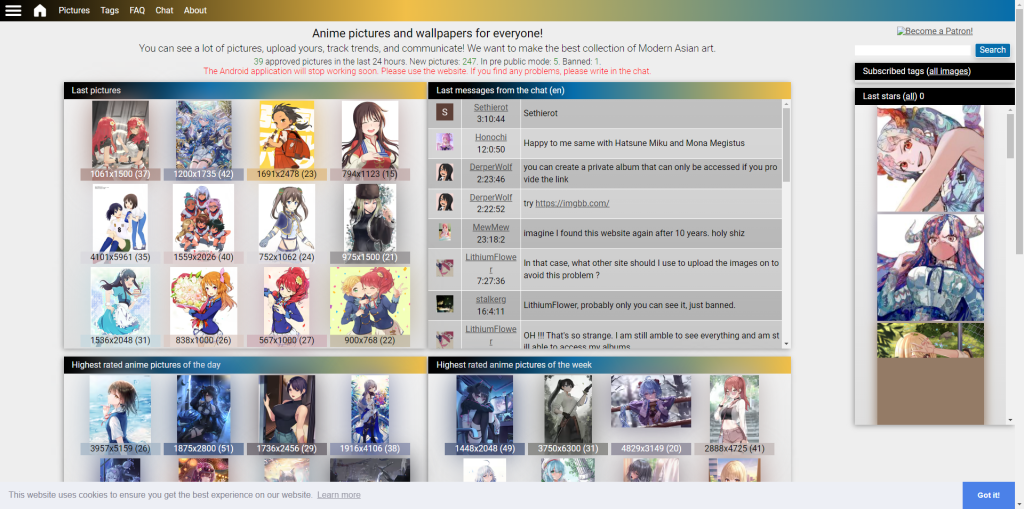The height and width of the screenshot is (509, 1024).
Task: Click Got it! on the cookie banner
Action: (x=988, y=495)
